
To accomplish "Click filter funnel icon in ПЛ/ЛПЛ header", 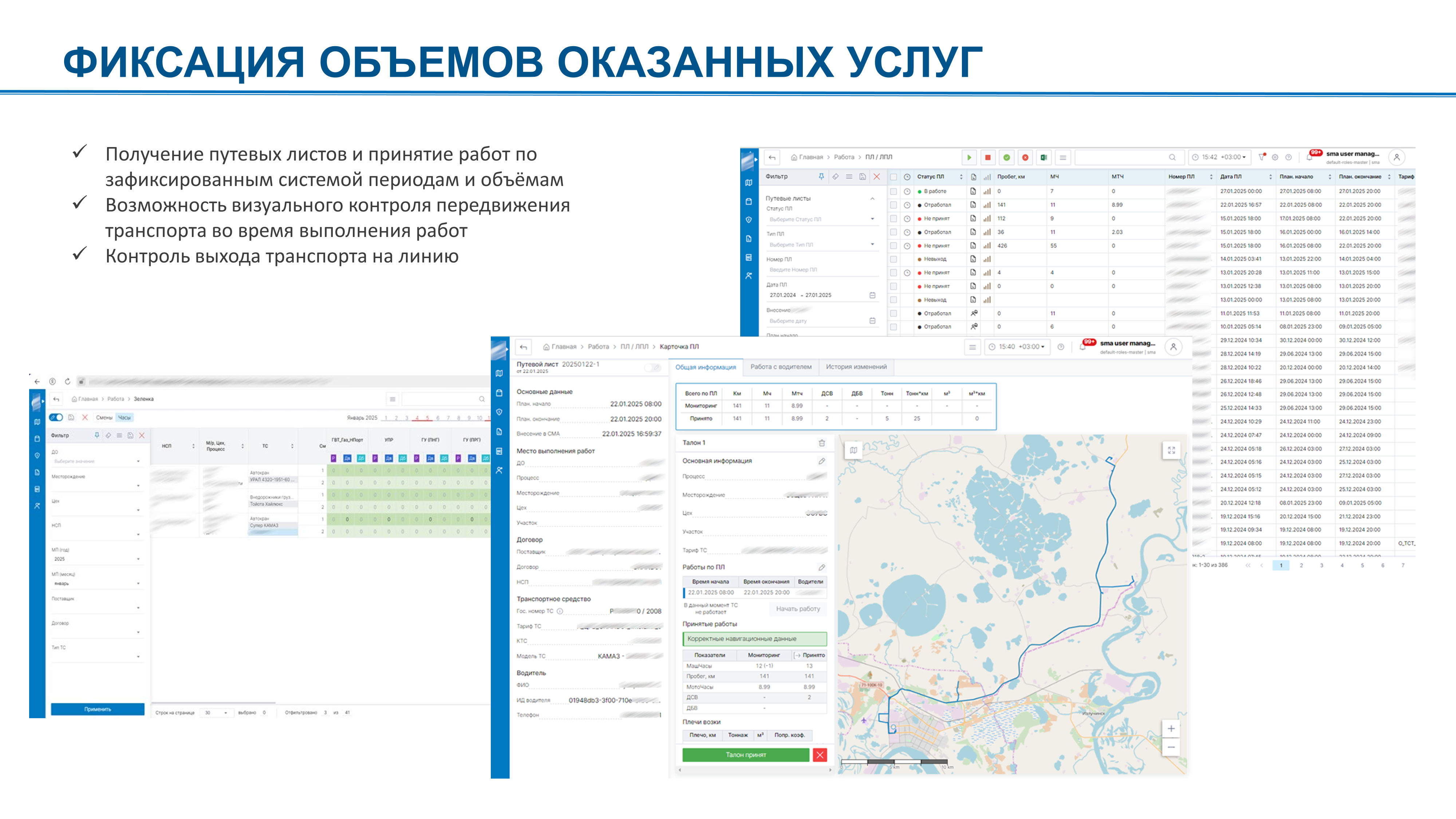I will click(1261, 157).
